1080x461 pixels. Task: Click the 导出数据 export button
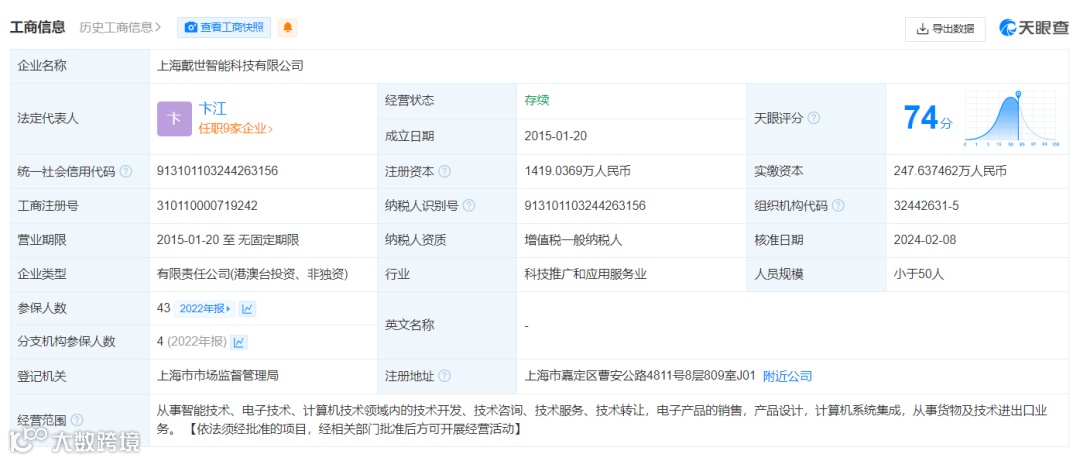click(x=945, y=28)
